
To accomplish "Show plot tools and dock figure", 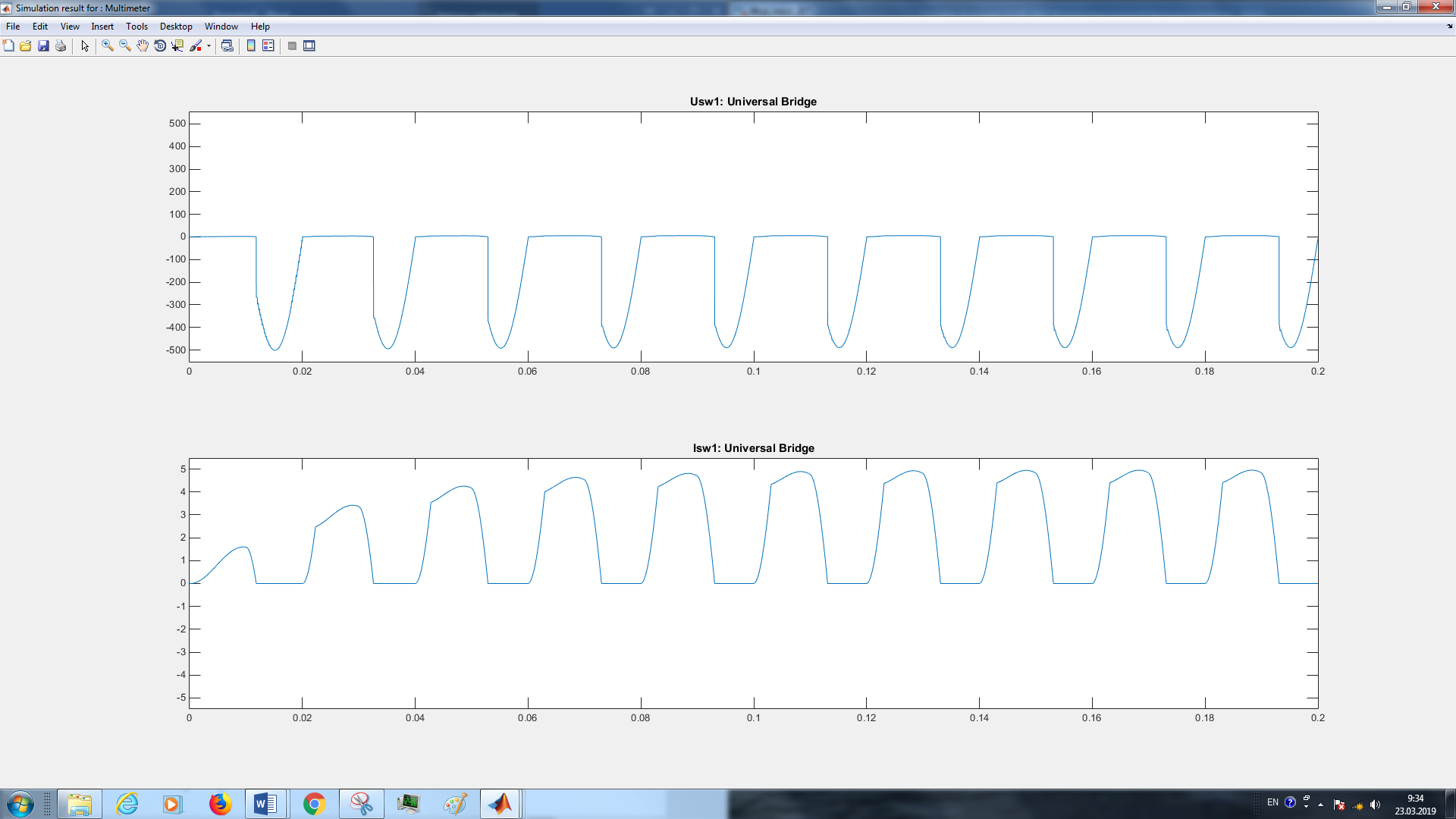I will [x=309, y=46].
